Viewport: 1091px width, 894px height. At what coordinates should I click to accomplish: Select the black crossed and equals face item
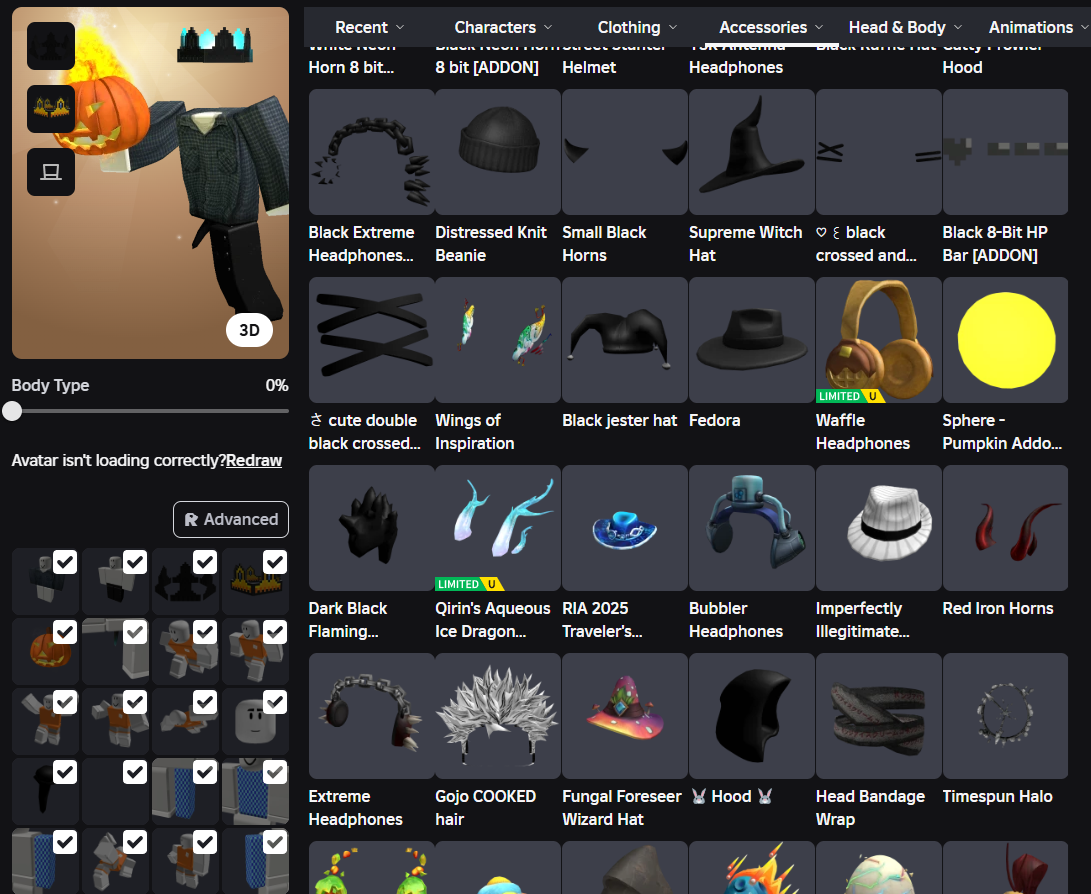point(878,152)
